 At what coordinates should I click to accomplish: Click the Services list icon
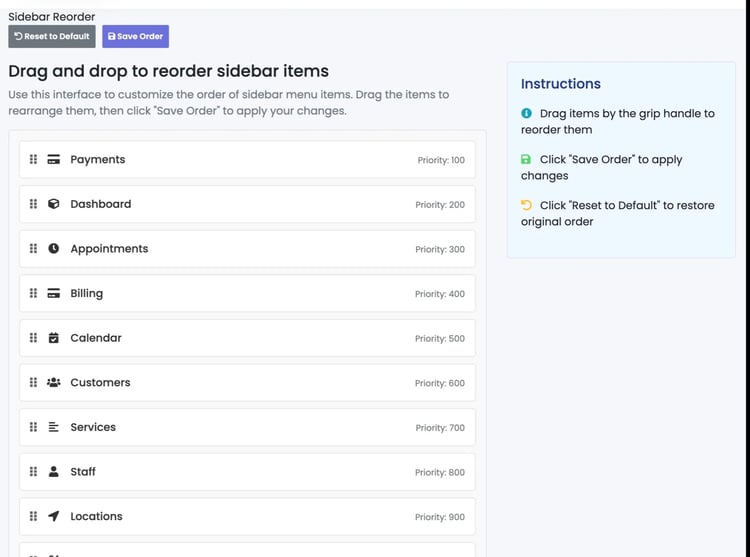point(54,427)
